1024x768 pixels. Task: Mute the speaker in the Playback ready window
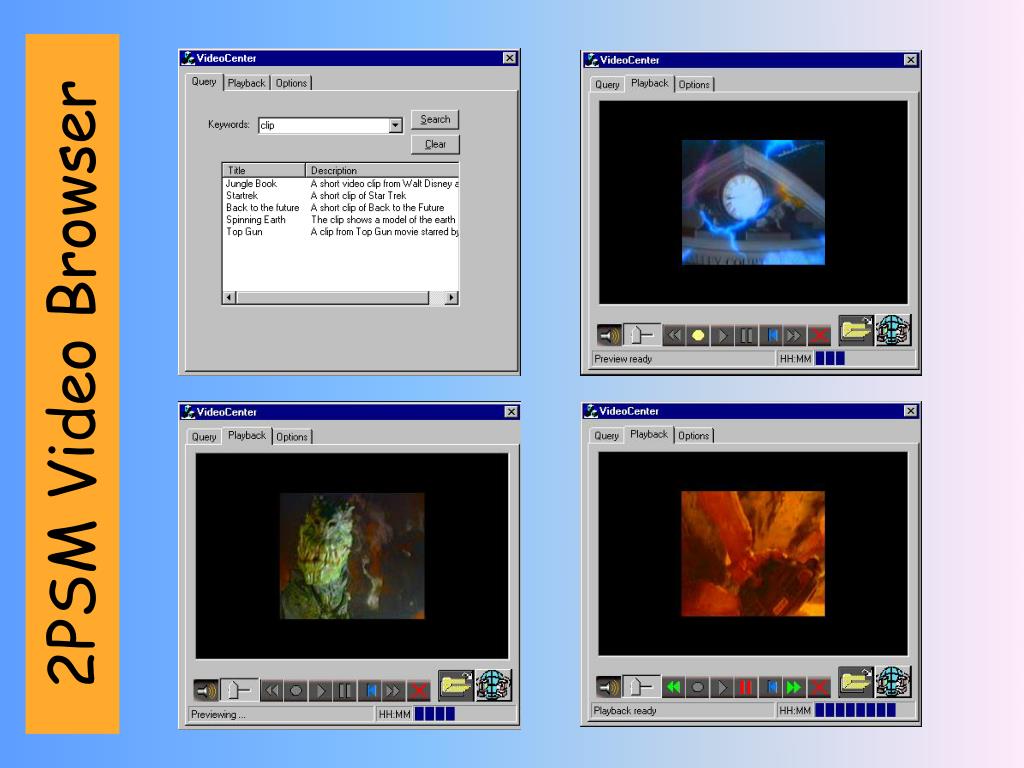click(609, 686)
